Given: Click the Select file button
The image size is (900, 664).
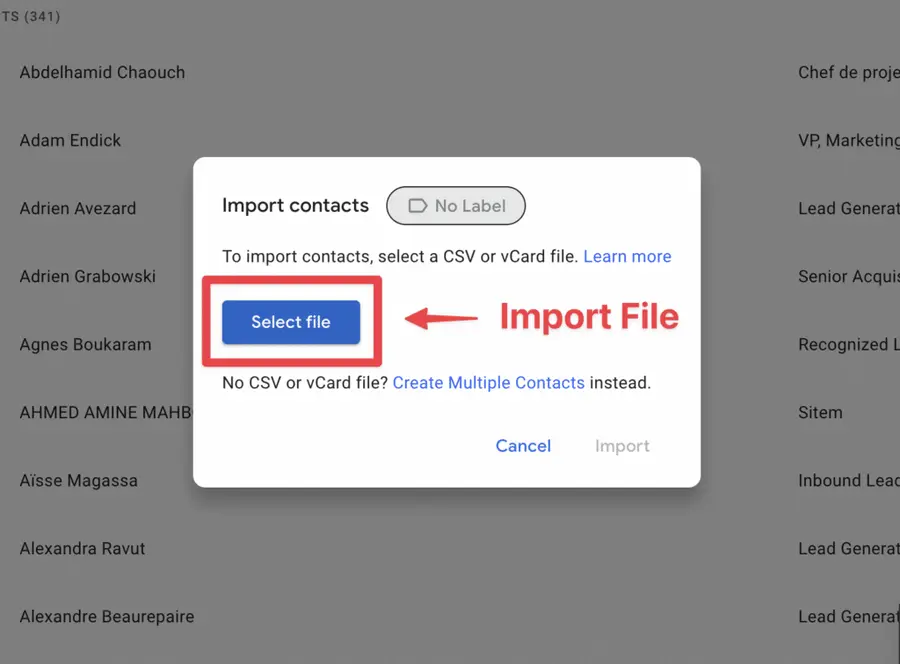Looking at the screenshot, I should point(289,321).
